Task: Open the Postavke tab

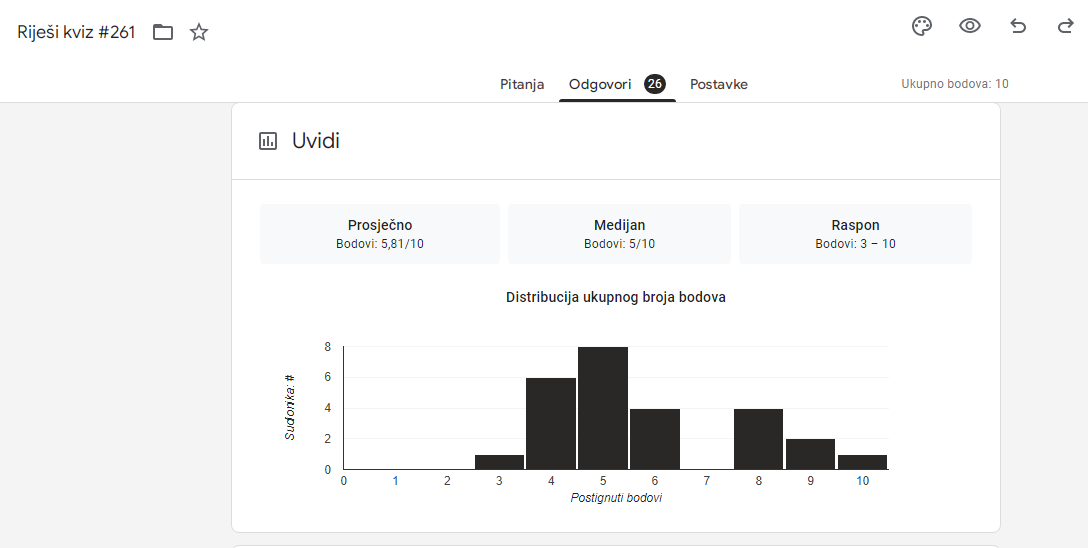Action: 719,84
